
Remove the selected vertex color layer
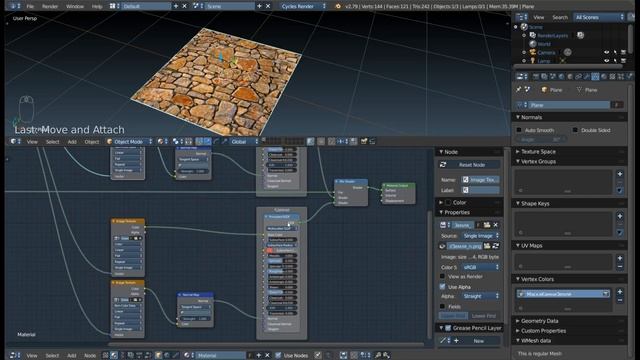[620, 300]
